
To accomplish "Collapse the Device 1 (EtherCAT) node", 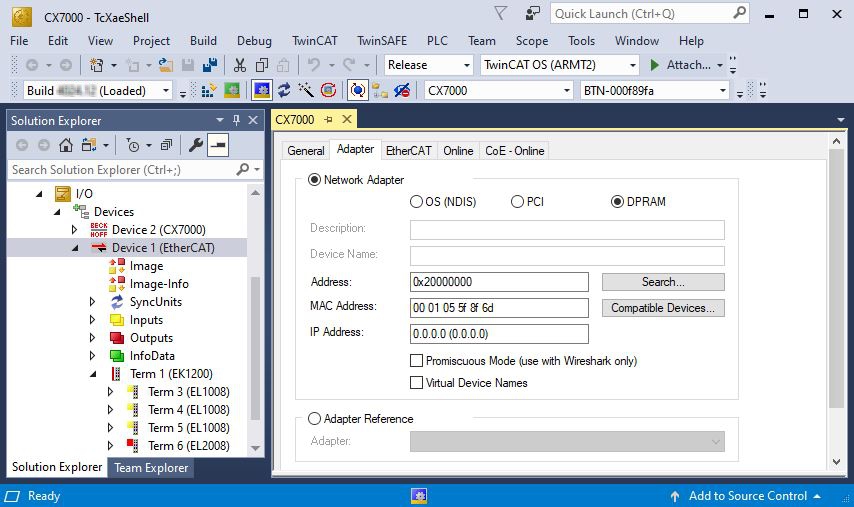I will [75, 248].
